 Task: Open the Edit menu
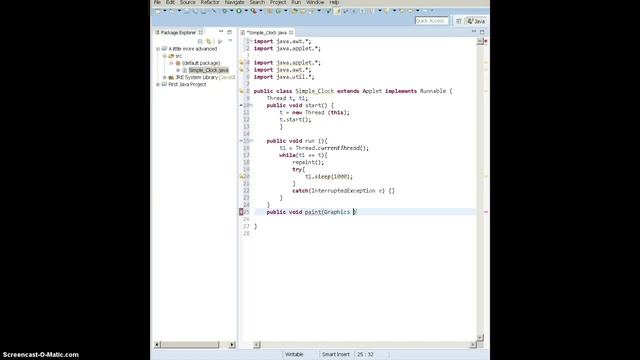click(x=170, y=2)
